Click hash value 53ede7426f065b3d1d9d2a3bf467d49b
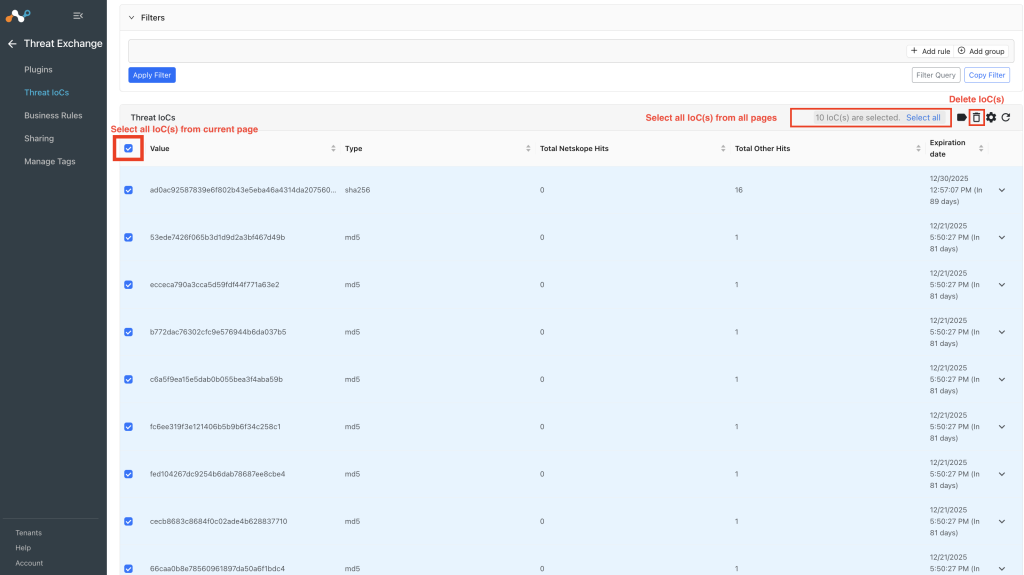Screen dimensions: 1024x575 [x=217, y=237]
